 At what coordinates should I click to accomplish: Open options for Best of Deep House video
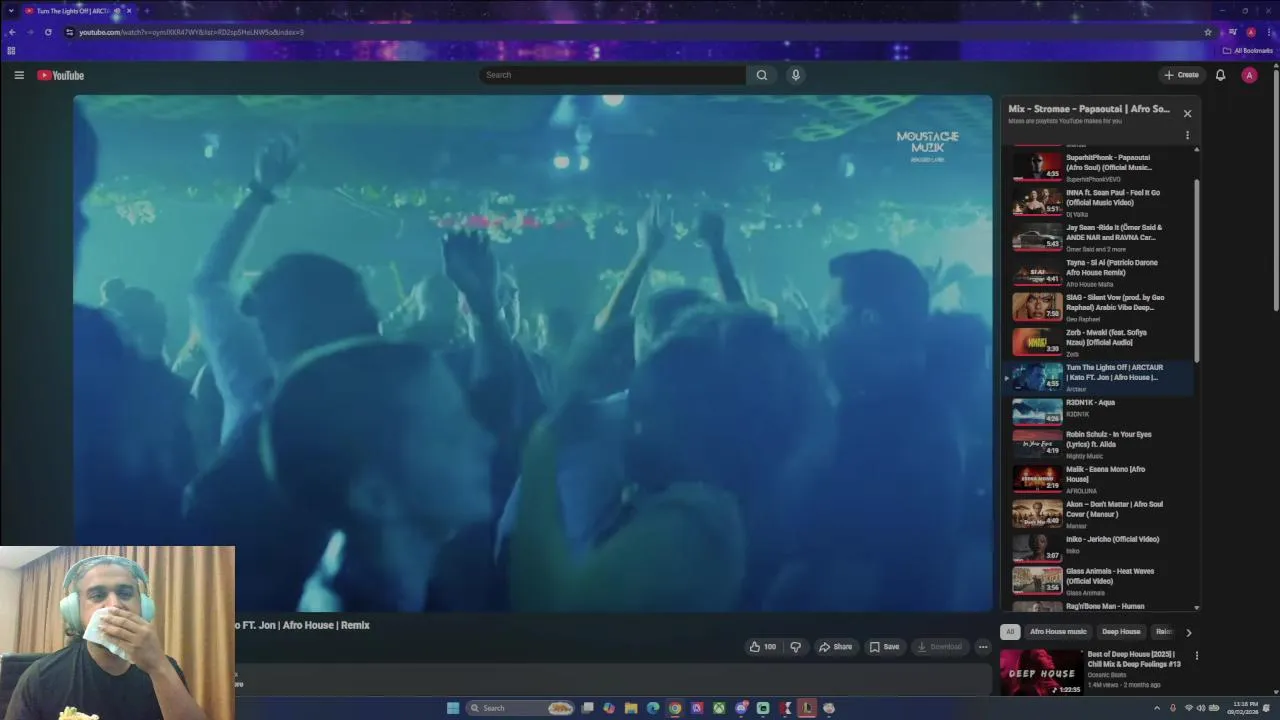pyautogui.click(x=1196, y=656)
